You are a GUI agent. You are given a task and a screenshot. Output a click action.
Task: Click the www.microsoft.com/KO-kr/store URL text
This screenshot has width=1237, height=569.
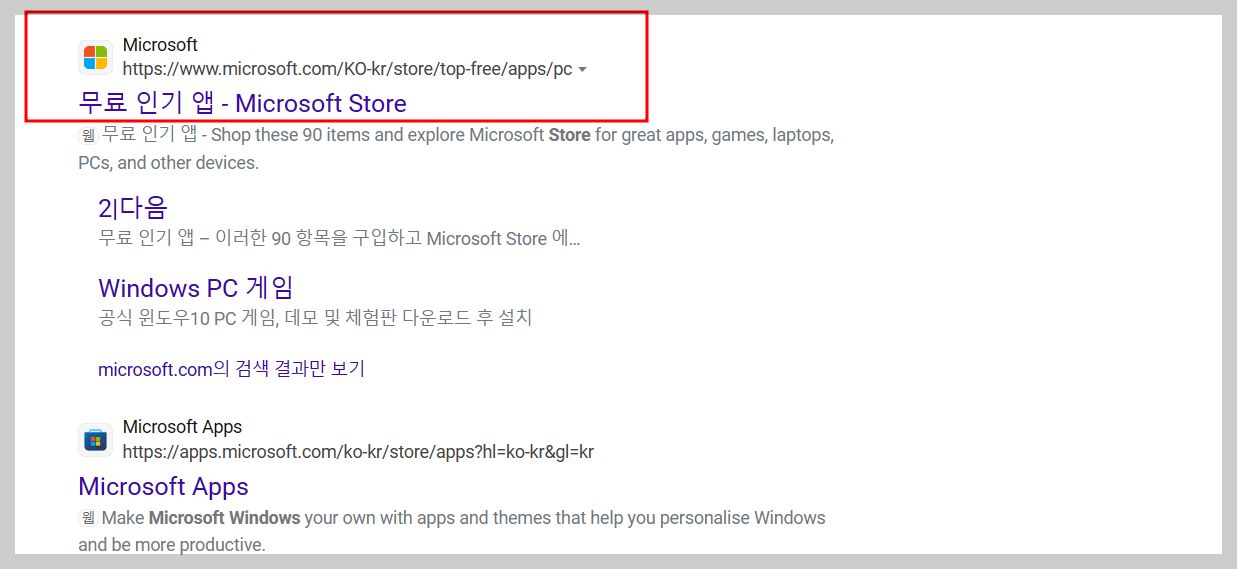[347, 69]
